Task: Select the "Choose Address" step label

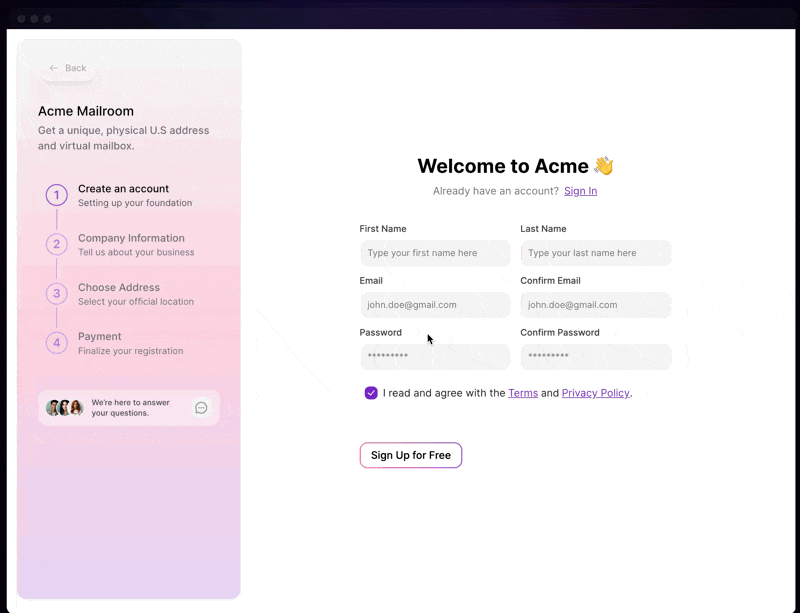Action: pos(119,287)
